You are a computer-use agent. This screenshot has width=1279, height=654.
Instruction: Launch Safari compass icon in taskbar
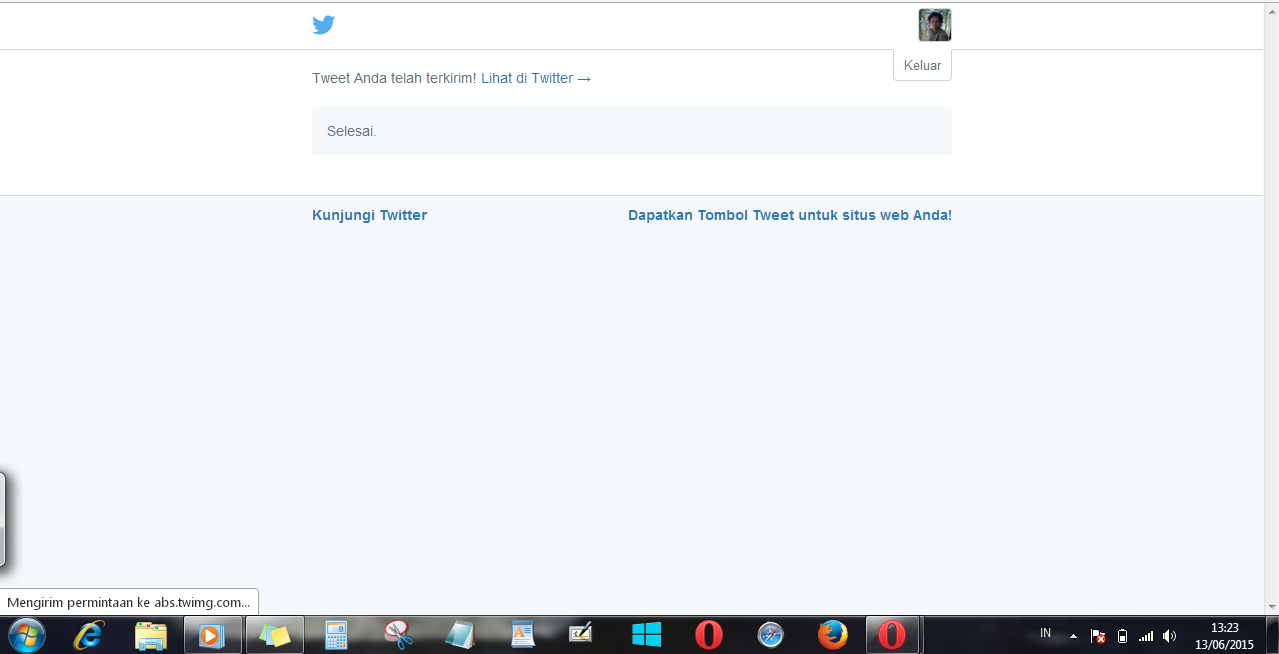(x=771, y=635)
